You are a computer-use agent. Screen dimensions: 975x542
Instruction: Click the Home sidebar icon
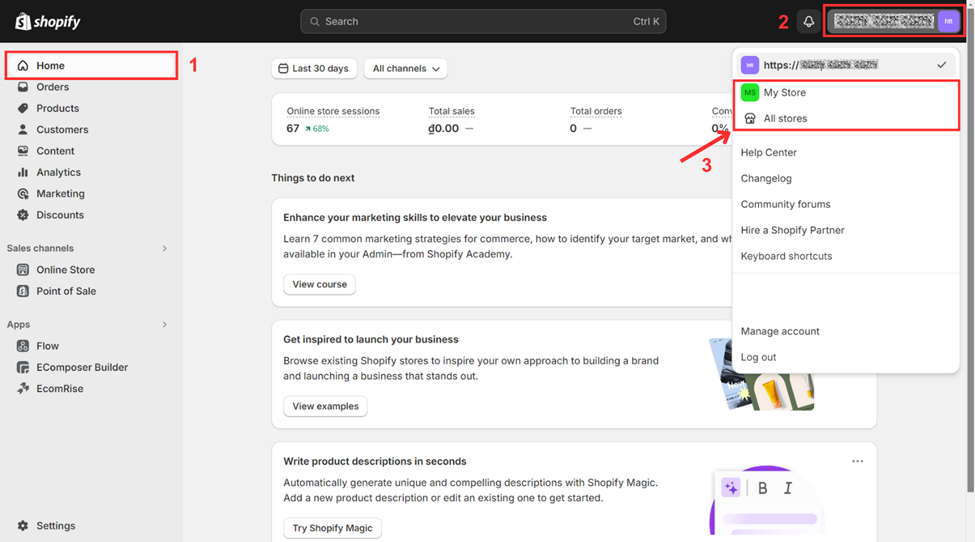pyautogui.click(x=23, y=65)
